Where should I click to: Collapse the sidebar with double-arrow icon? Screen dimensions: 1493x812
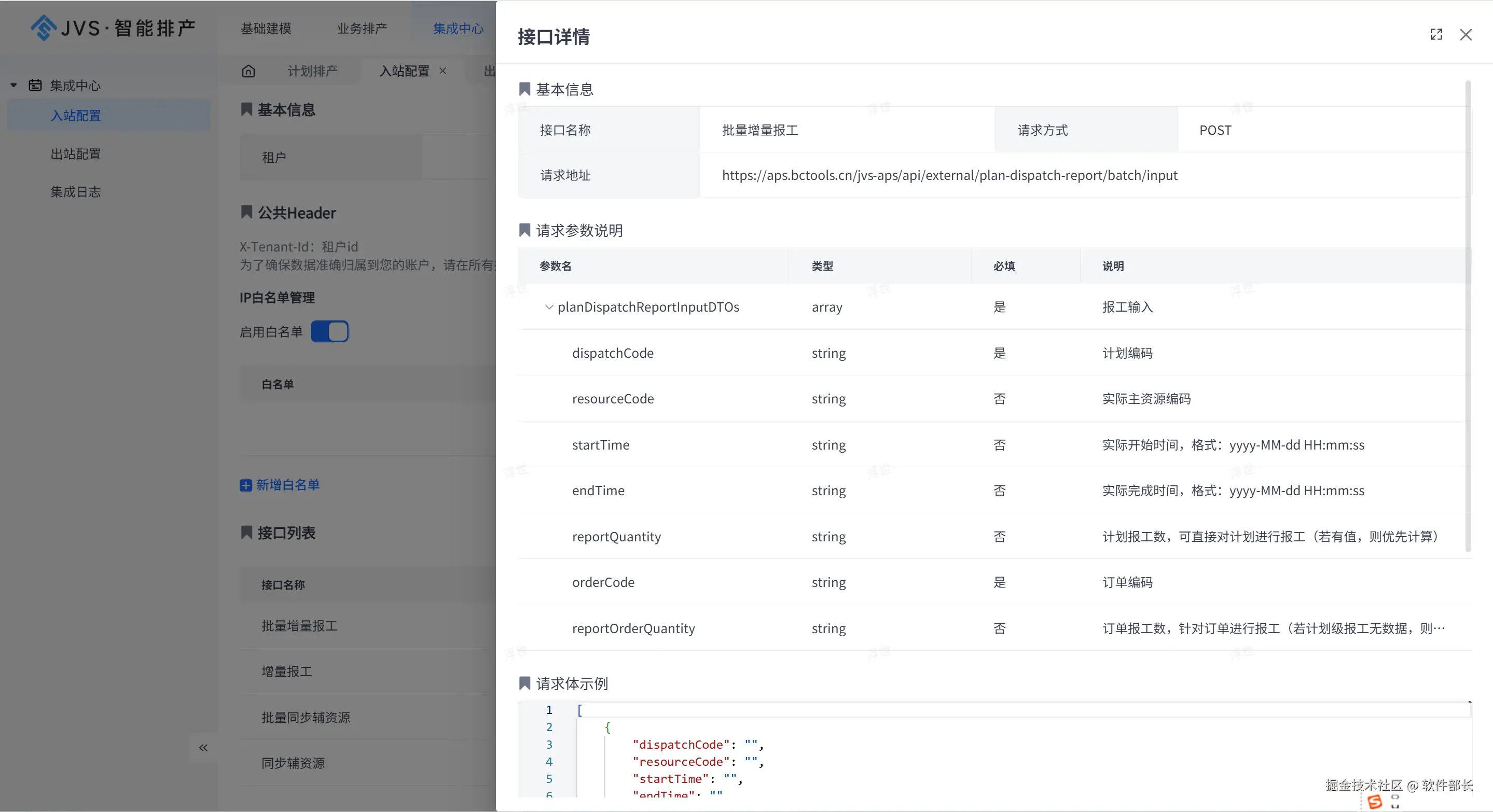coord(203,747)
